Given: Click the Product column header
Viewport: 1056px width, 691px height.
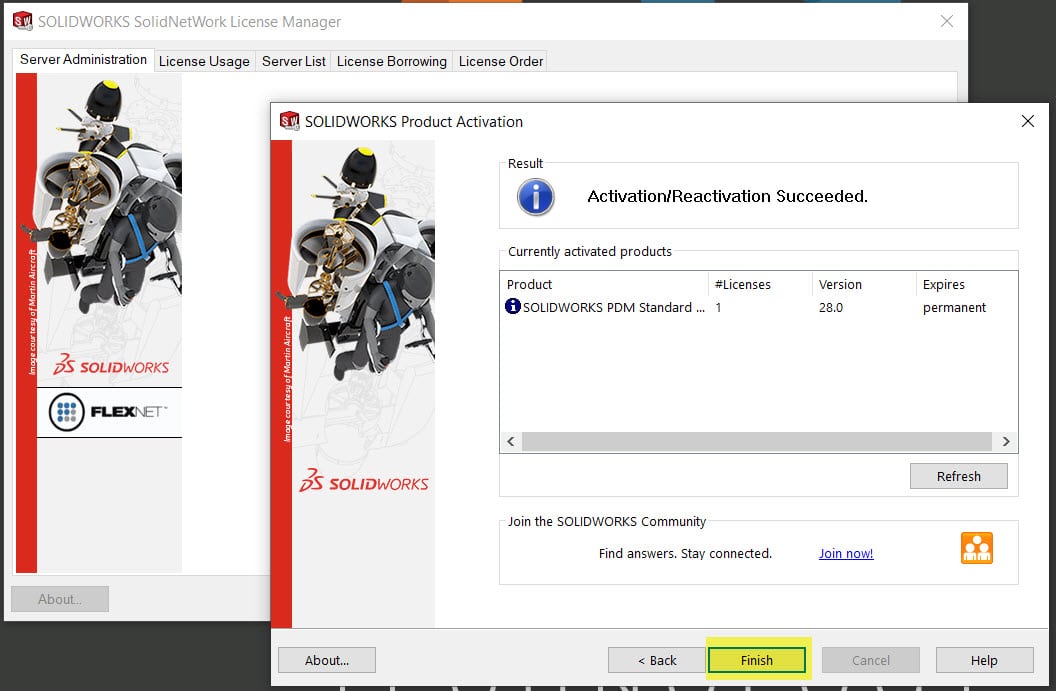Looking at the screenshot, I should coord(604,284).
